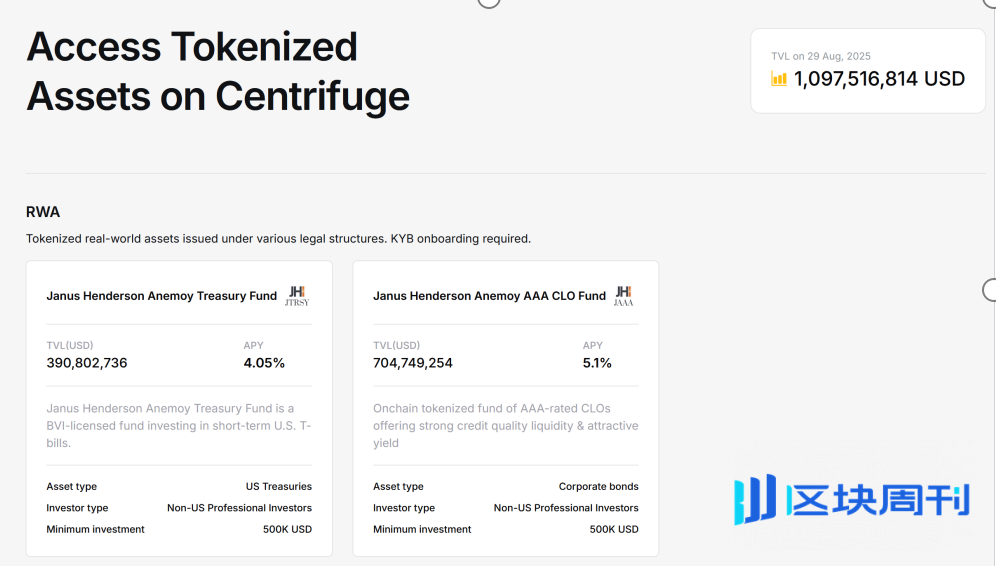Screen dimensions: 996x566
Task: Click the JAAA fund logo icon
Action: tap(624, 296)
